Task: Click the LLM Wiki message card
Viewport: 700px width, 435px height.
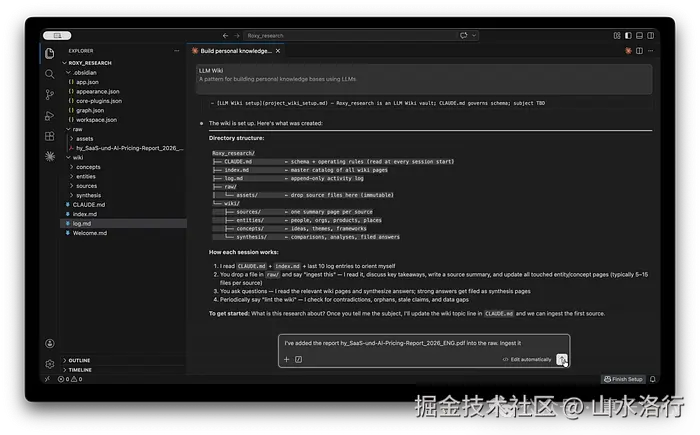Action: [424, 79]
